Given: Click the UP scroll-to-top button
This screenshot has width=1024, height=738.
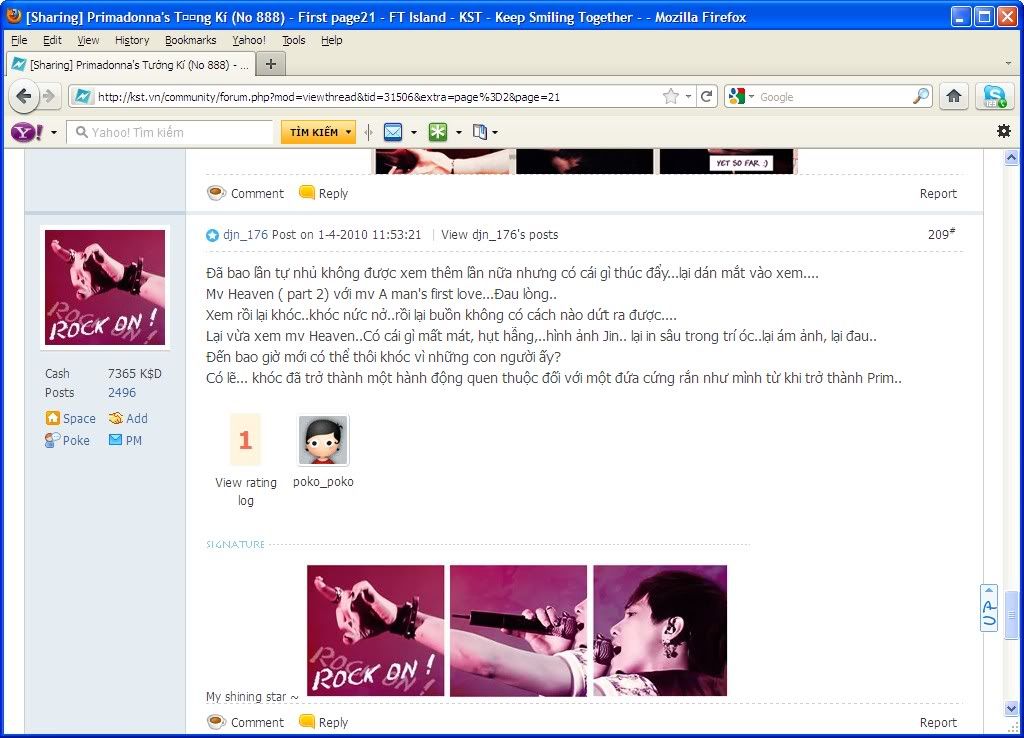Looking at the screenshot, I should (989, 608).
